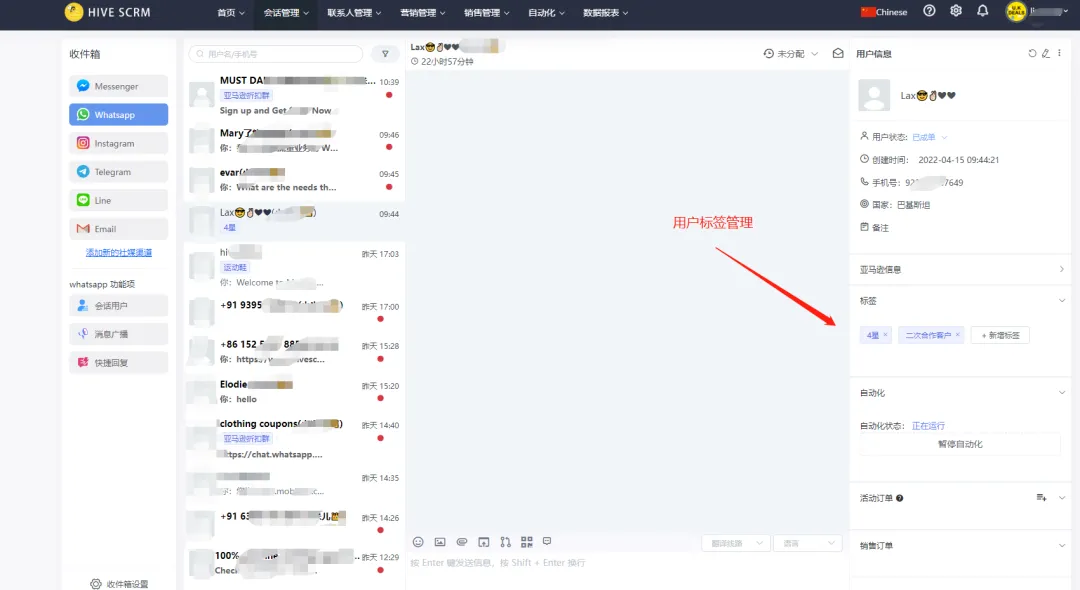This screenshot has height=590, width=1080.
Task: Open the evar conversation at 09:45
Action: [x=295, y=179]
